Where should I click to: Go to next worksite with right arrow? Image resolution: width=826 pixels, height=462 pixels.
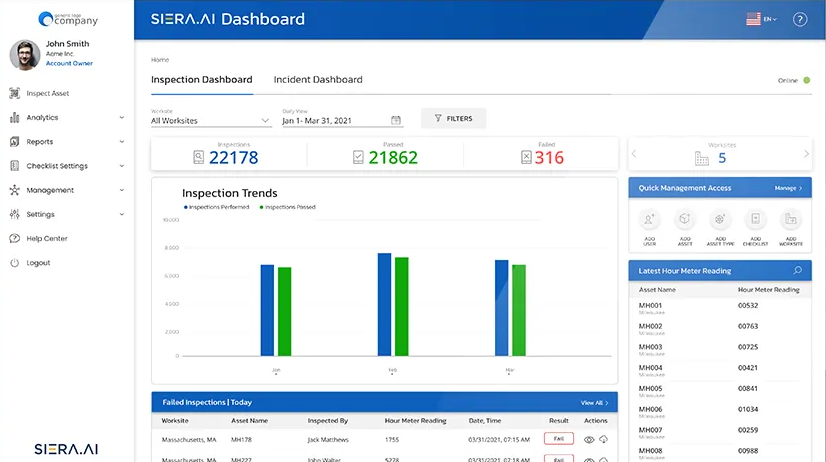click(x=806, y=154)
